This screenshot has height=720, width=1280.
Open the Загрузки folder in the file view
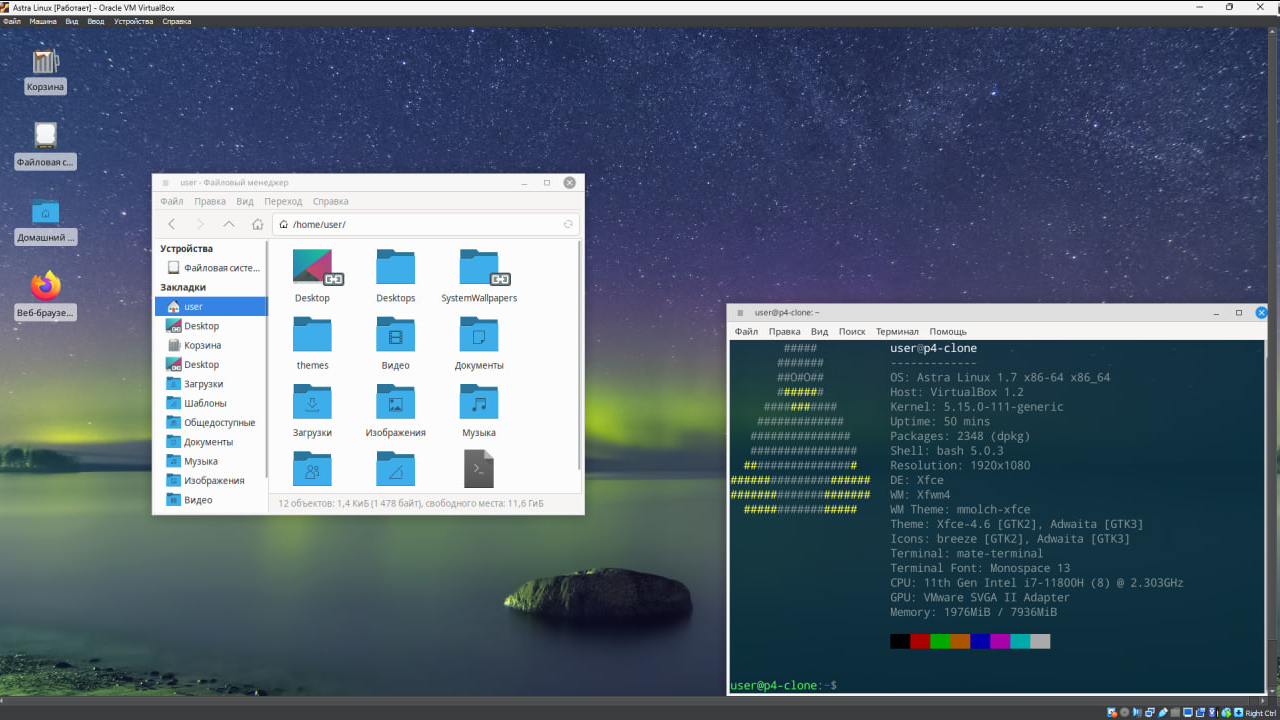coord(312,410)
